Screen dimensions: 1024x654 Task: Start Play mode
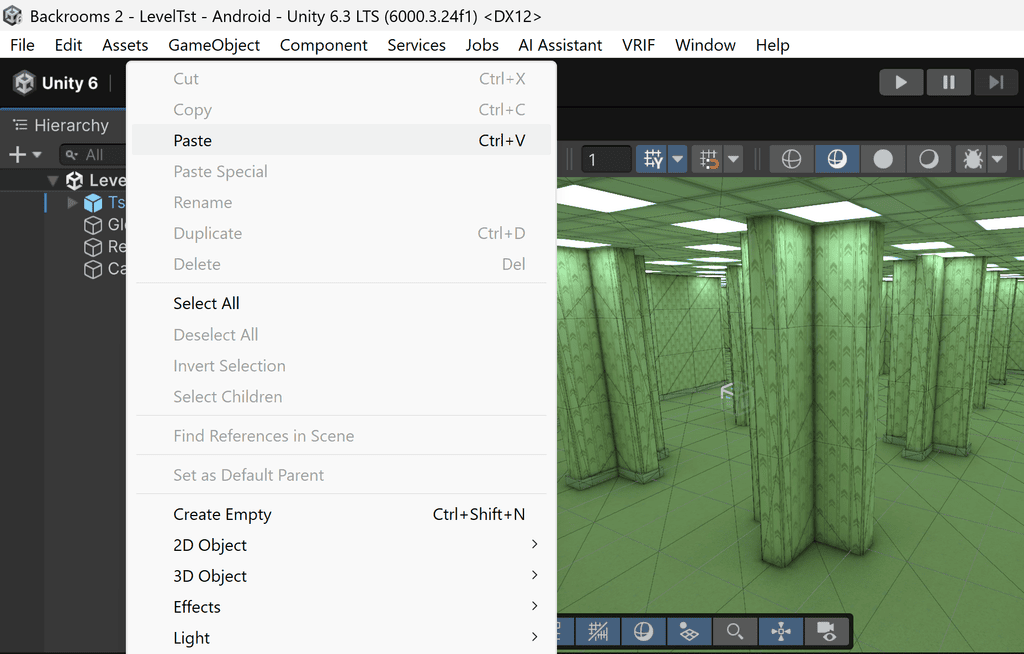[901, 82]
